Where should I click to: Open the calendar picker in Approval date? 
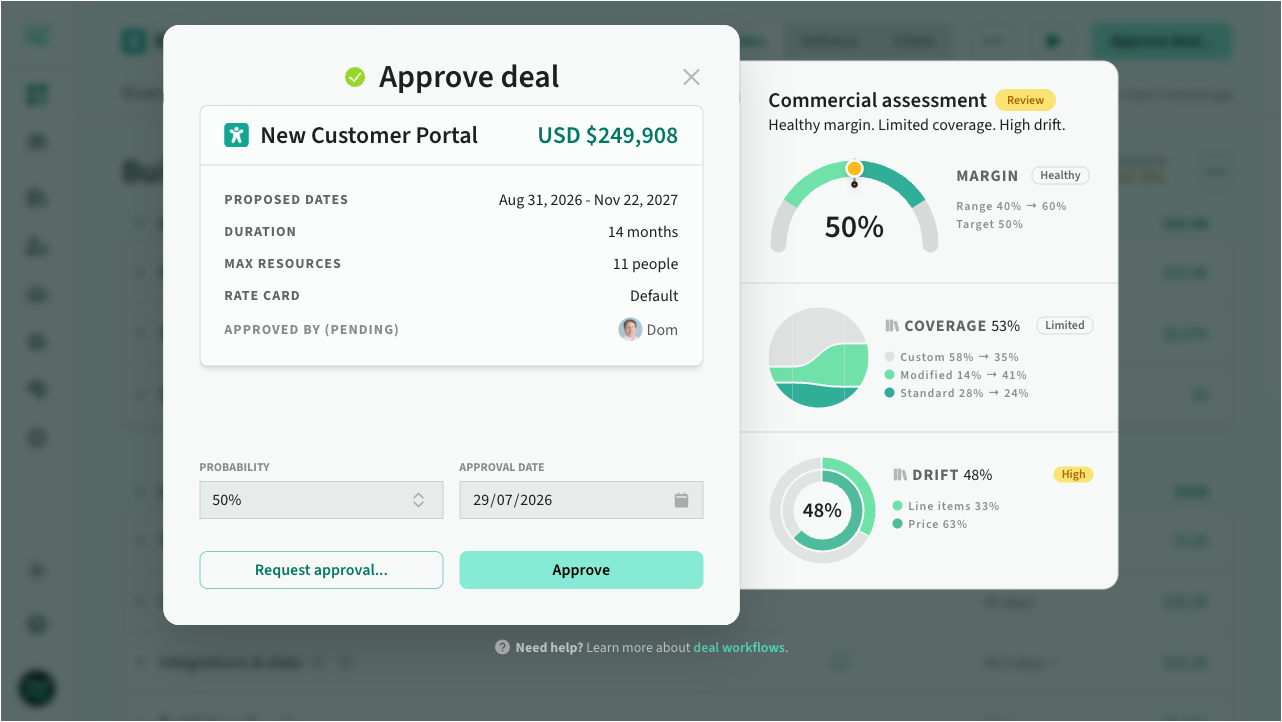pos(681,500)
